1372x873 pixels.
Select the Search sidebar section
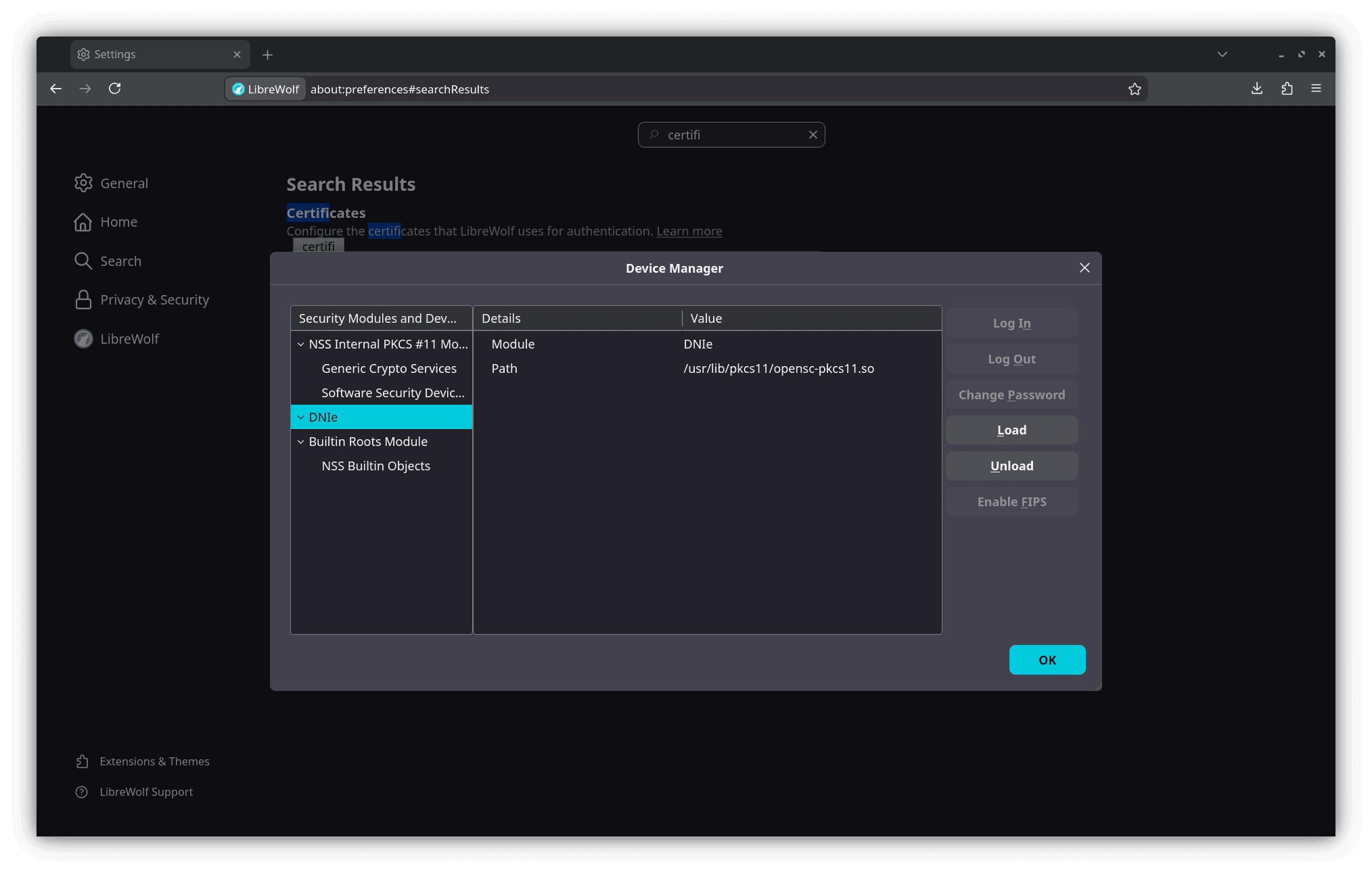pyautogui.click(x=121, y=261)
